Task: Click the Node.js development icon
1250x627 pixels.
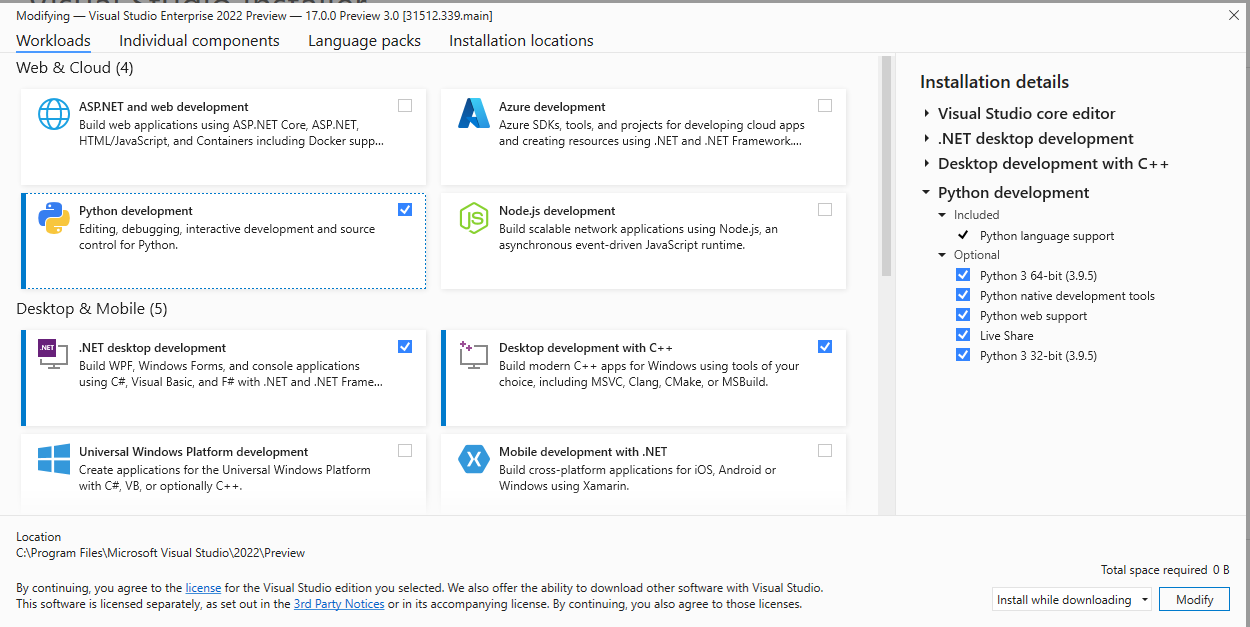Action: coord(473,218)
